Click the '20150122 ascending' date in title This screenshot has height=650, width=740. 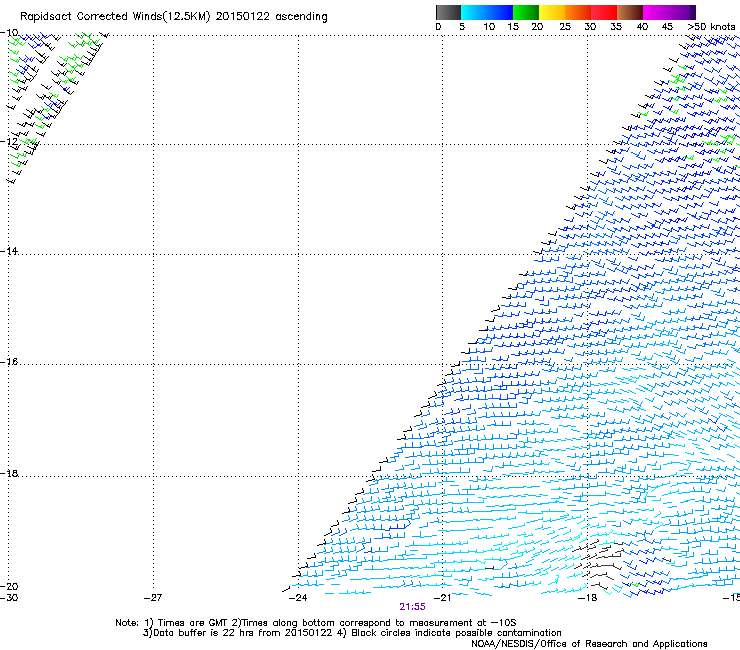(271, 17)
